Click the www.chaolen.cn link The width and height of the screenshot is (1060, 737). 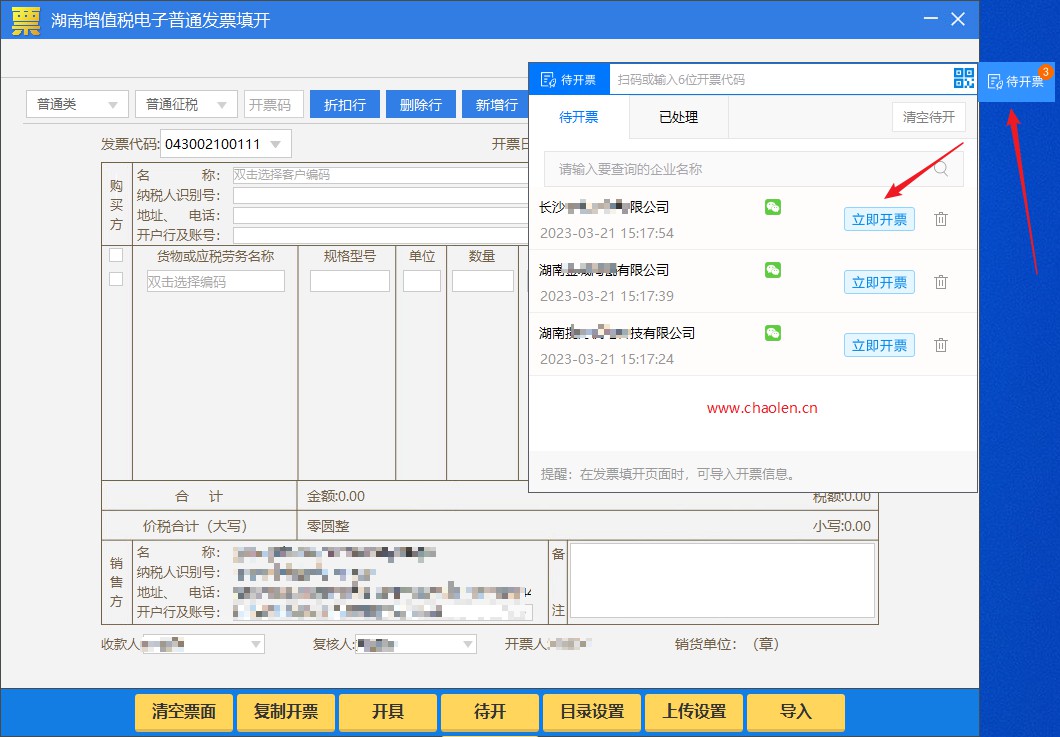[762, 408]
